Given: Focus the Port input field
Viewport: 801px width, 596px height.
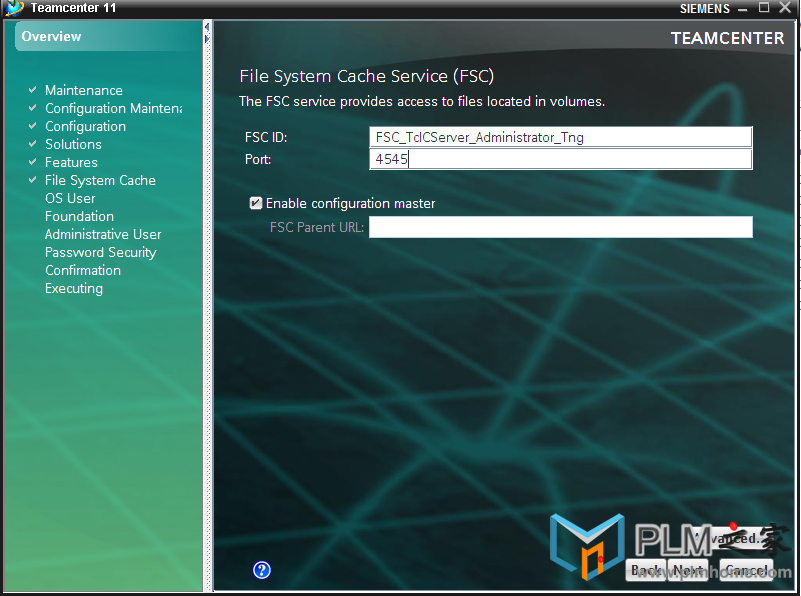Looking at the screenshot, I should click(x=560, y=159).
